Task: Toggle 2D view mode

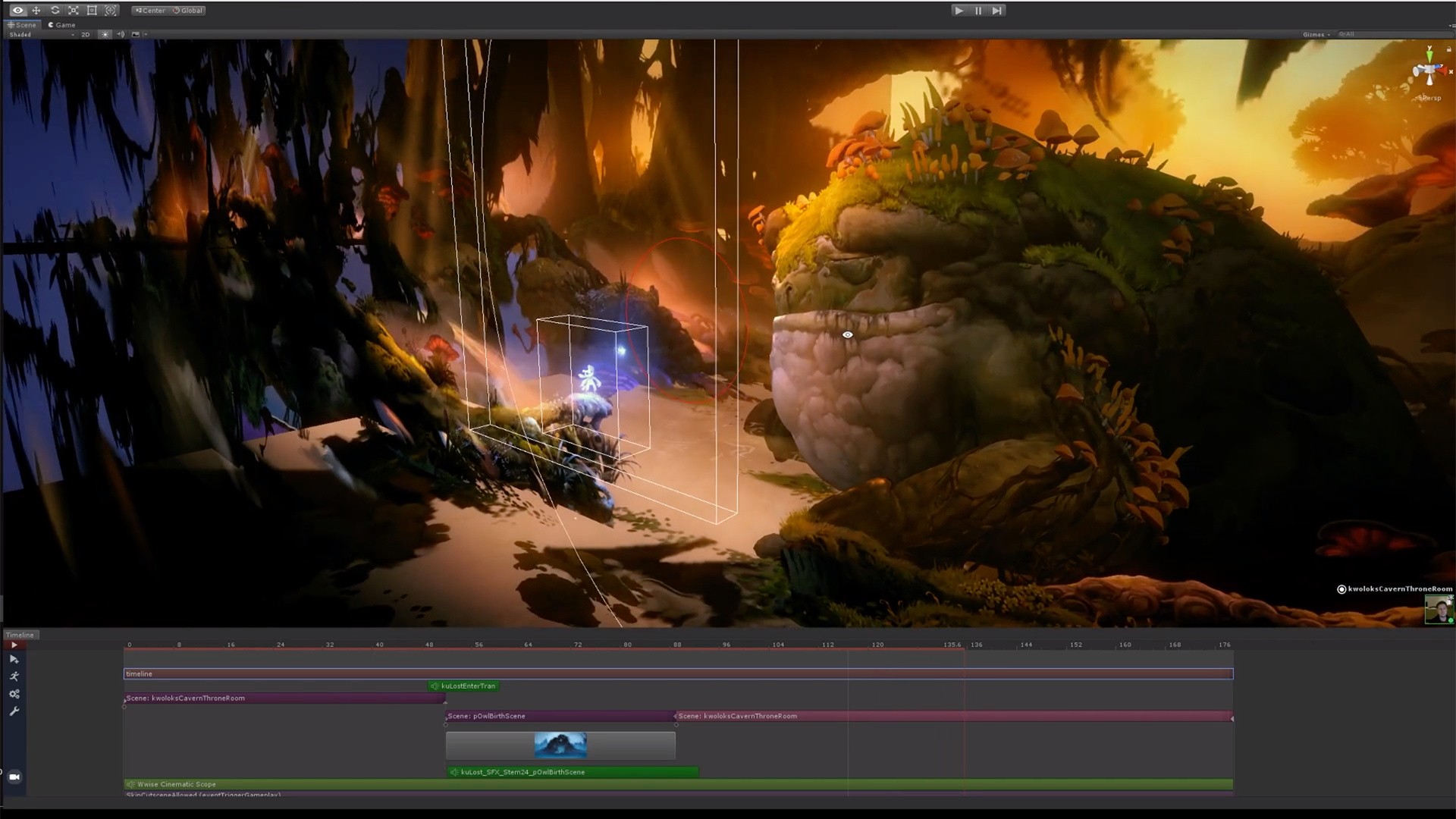Action: [x=86, y=34]
